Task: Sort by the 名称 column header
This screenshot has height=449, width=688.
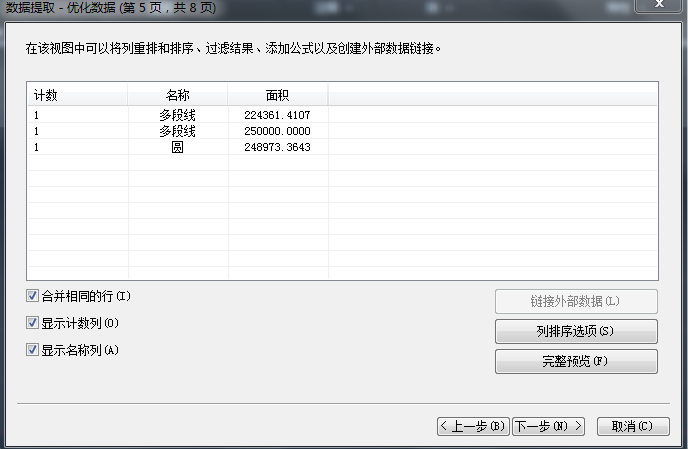Action: tap(178, 95)
